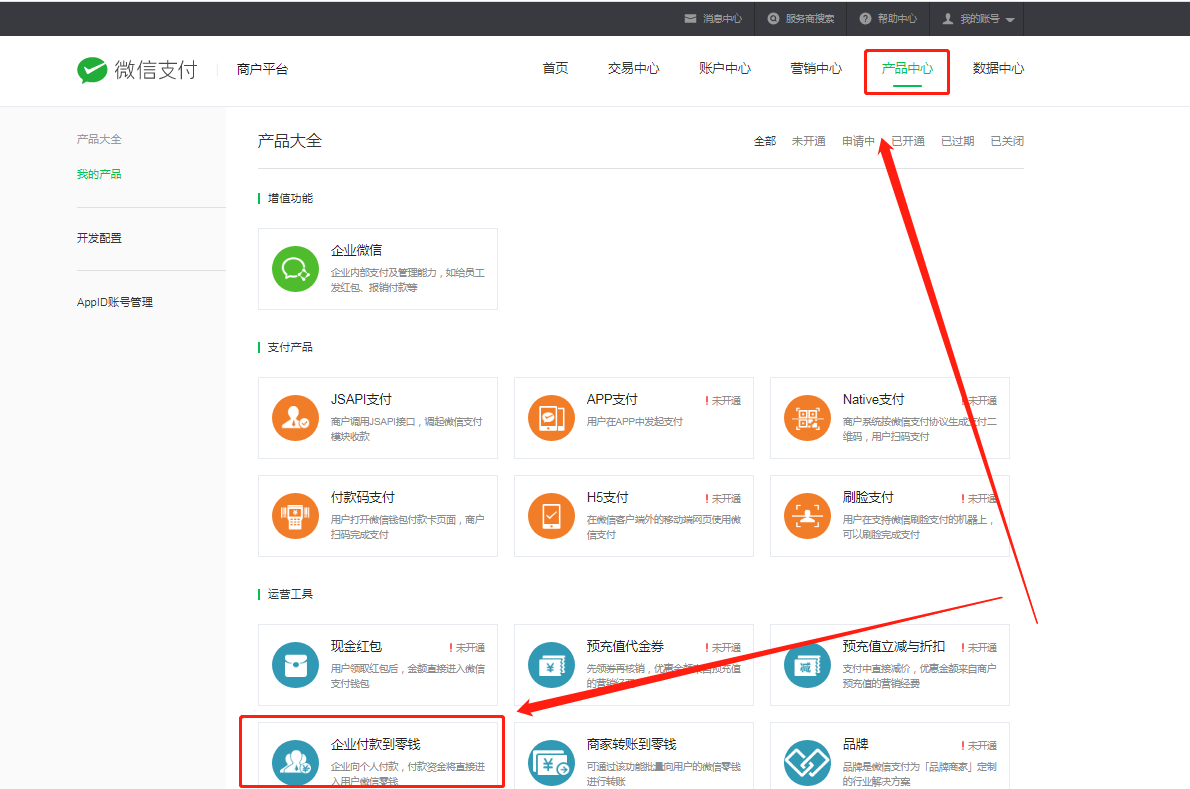Click the 现金红包 card title
Image resolution: width=1190 pixels, height=789 pixels.
[356, 646]
